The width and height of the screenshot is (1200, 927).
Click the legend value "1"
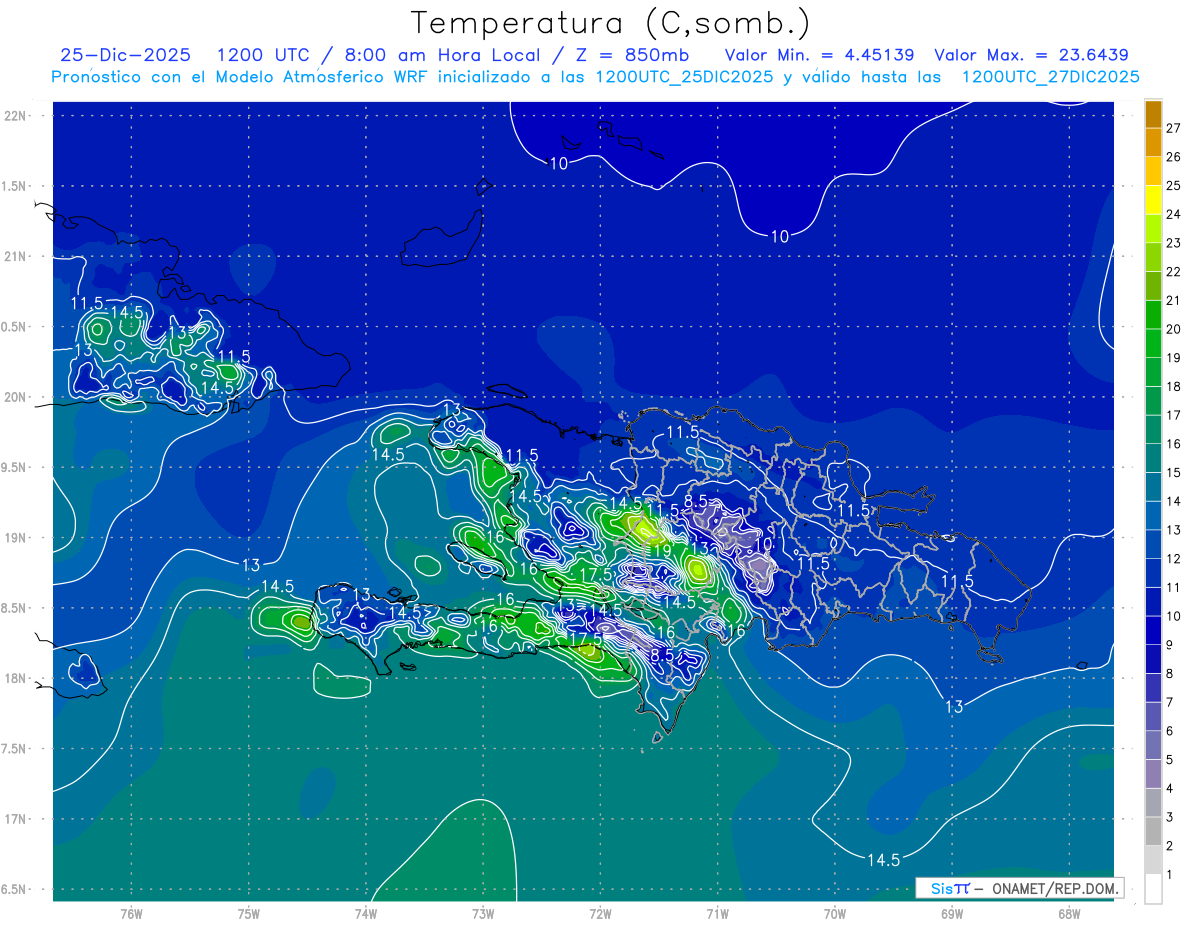(x=1169, y=874)
